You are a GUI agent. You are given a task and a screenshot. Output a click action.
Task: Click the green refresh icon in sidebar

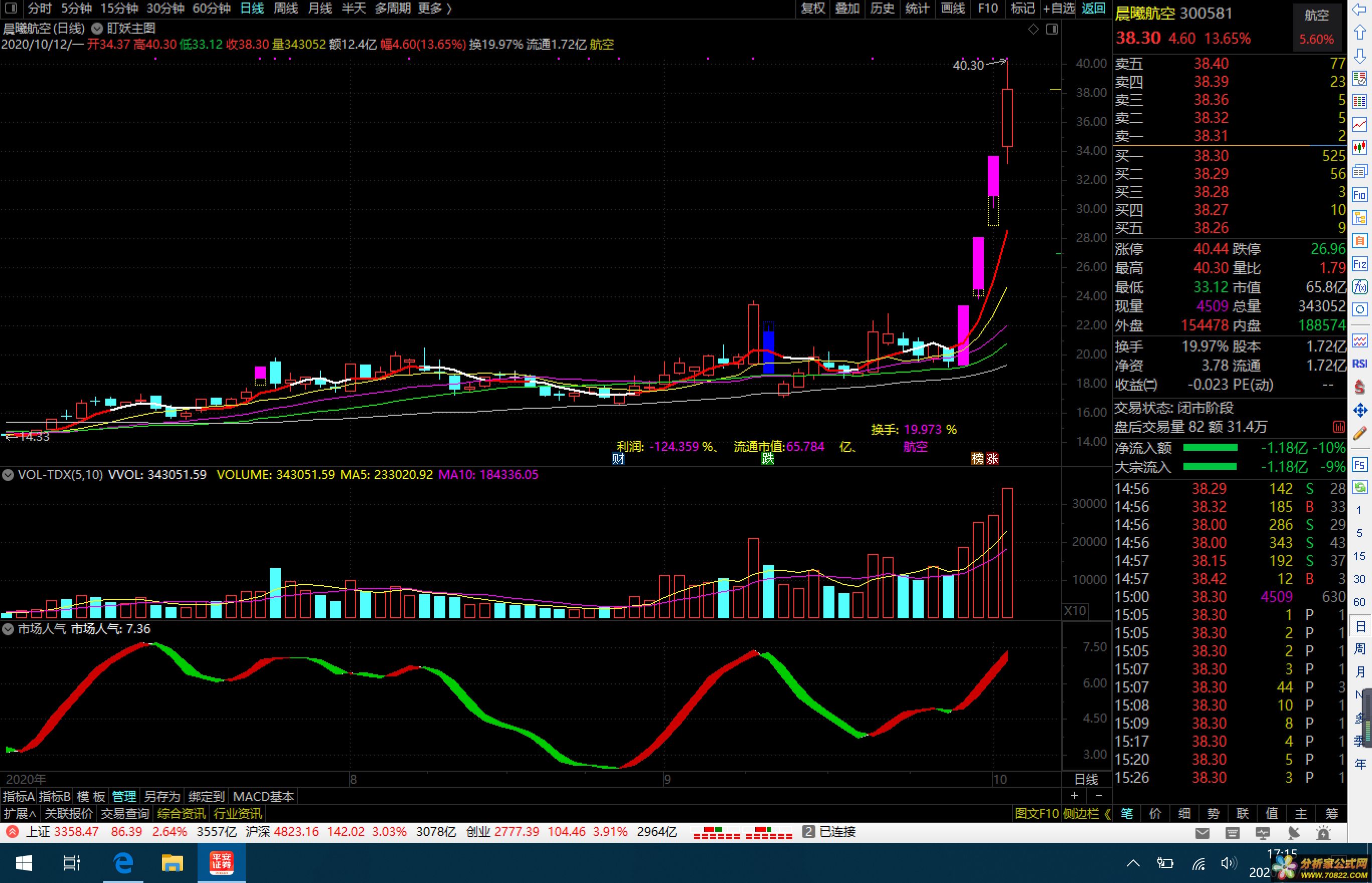[x=1359, y=487]
